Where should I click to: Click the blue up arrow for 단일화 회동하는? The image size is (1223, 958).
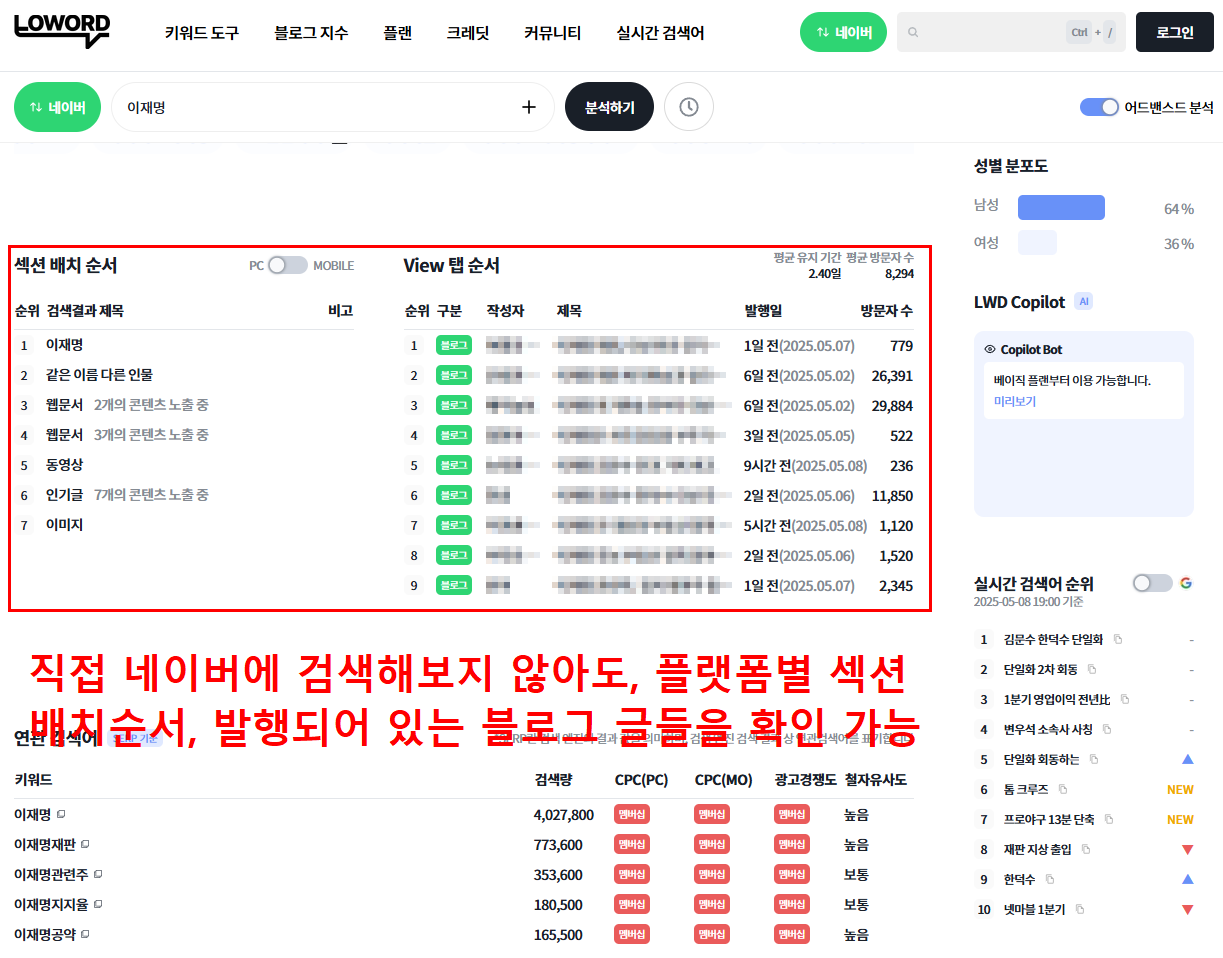(x=1187, y=760)
